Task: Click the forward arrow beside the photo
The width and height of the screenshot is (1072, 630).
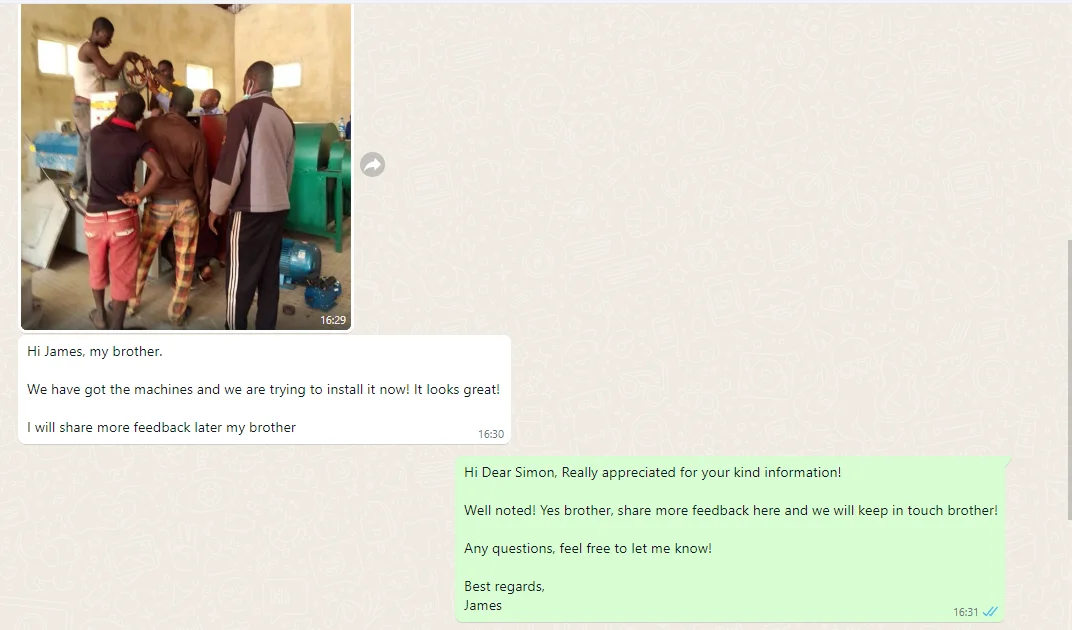Action: pos(373,164)
